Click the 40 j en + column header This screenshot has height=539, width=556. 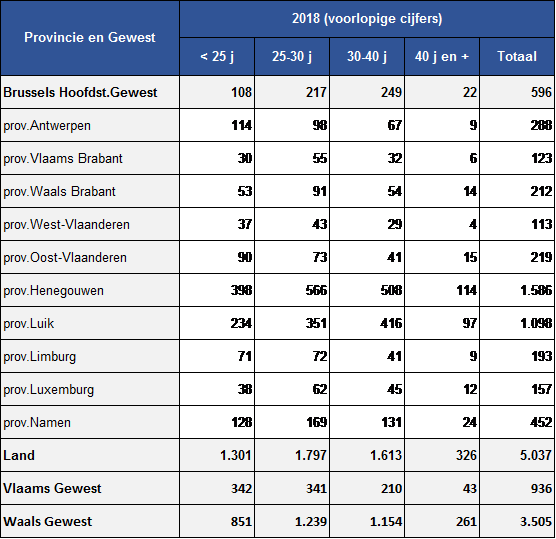pyautogui.click(x=442, y=56)
